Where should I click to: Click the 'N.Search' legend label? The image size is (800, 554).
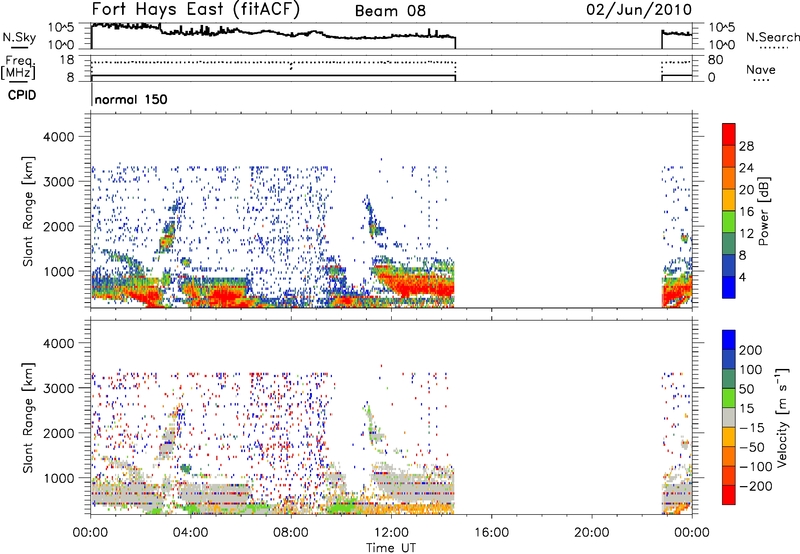[x=772, y=37]
